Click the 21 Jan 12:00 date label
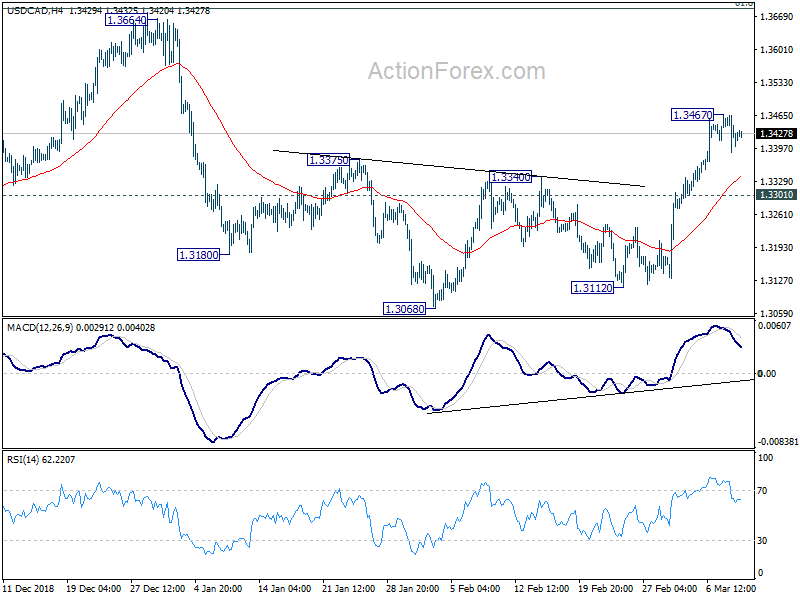800x600 pixels. (x=349, y=588)
